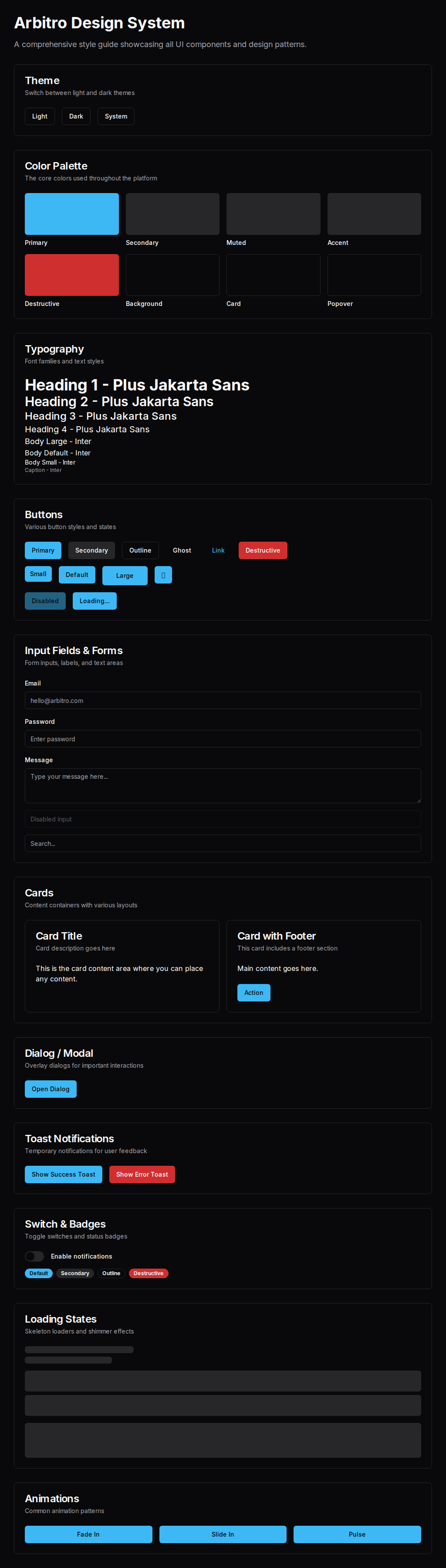This screenshot has width=446, height=1568.
Task: Click the Secondary color swatch
Action: pyautogui.click(x=172, y=214)
